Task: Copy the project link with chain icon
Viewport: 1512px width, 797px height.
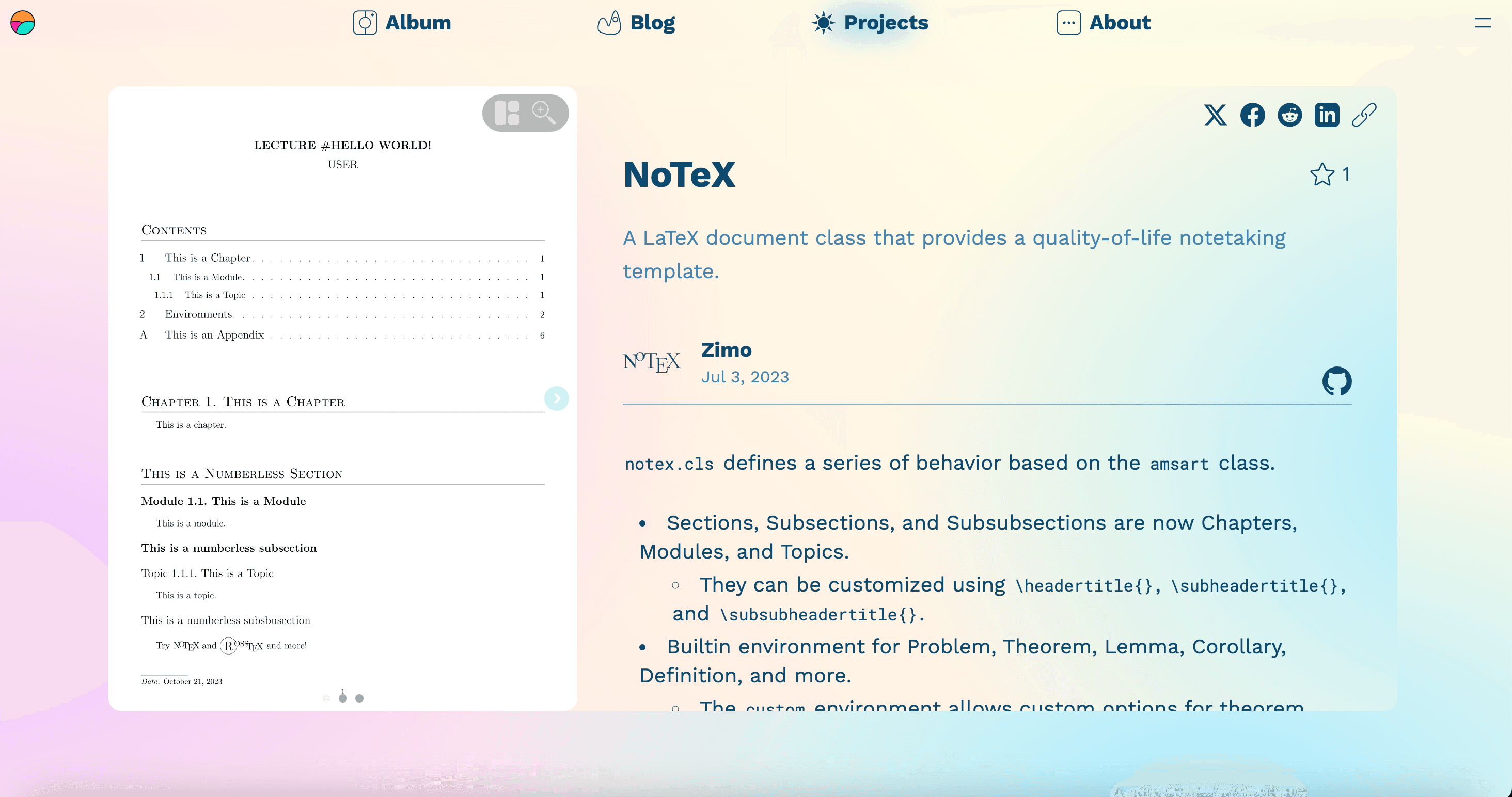Action: [x=1363, y=115]
